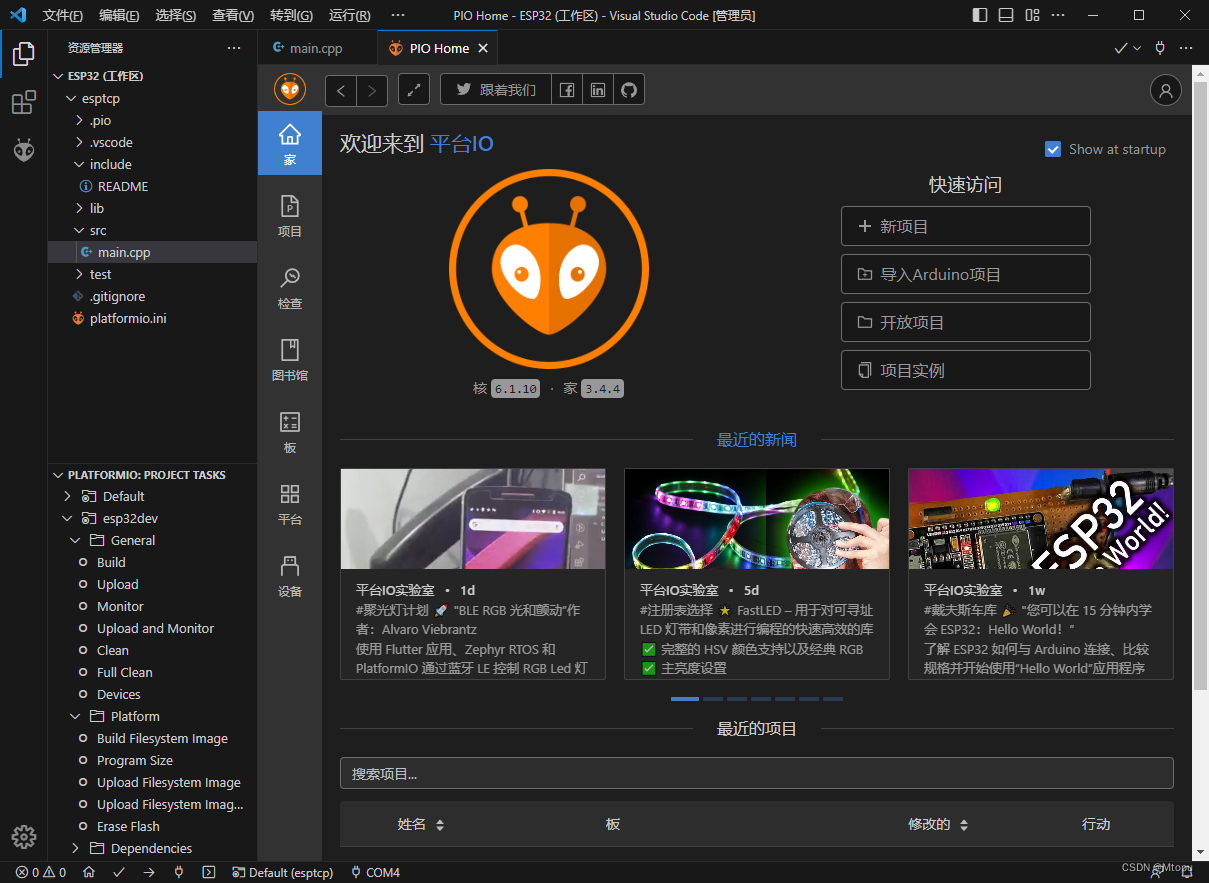Open the 平台 (Platforms) panel

[289, 505]
